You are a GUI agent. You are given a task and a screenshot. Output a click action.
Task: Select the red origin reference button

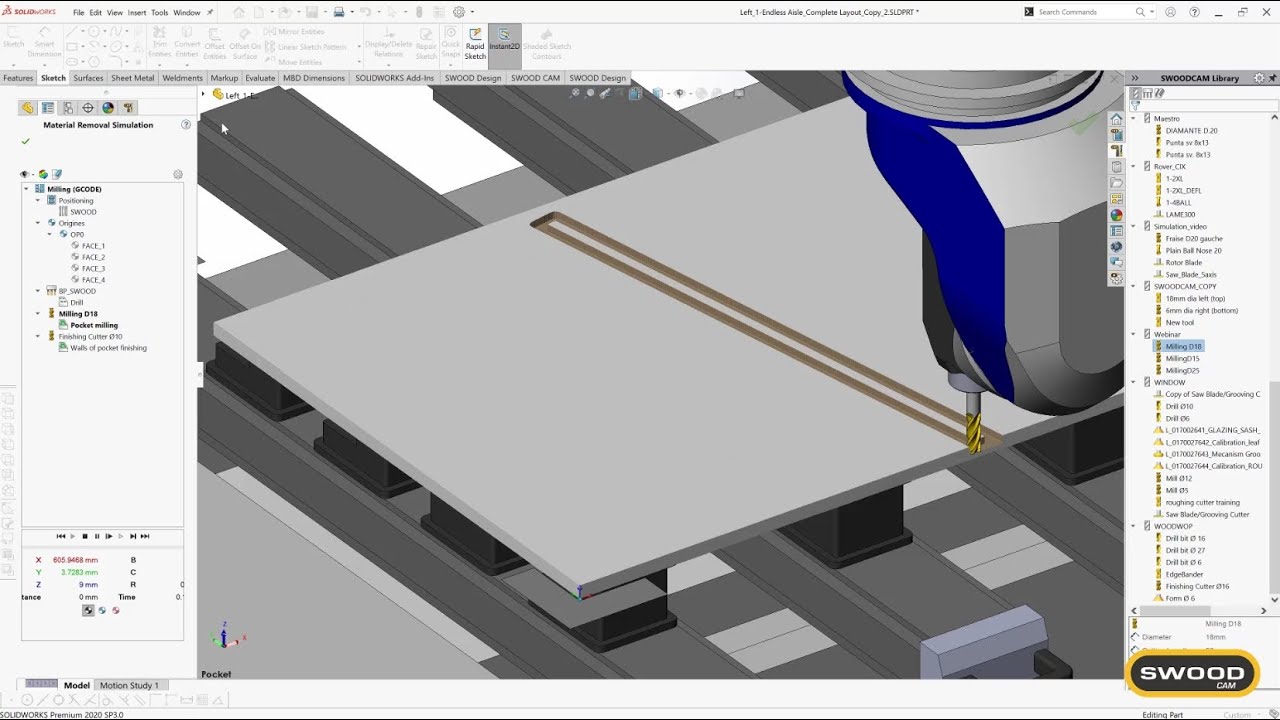point(115,610)
